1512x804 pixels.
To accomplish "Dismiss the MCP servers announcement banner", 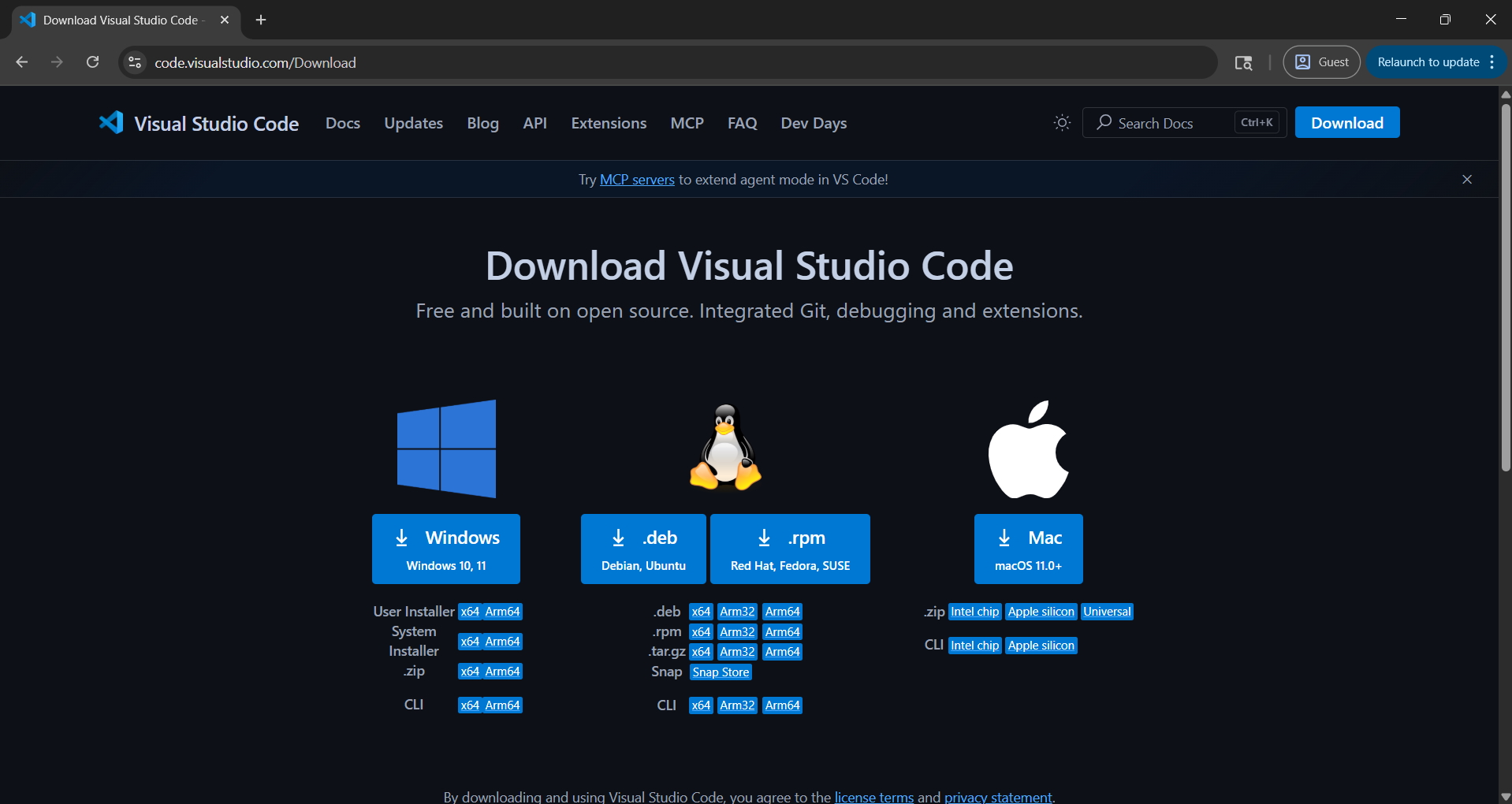I will (1466, 180).
